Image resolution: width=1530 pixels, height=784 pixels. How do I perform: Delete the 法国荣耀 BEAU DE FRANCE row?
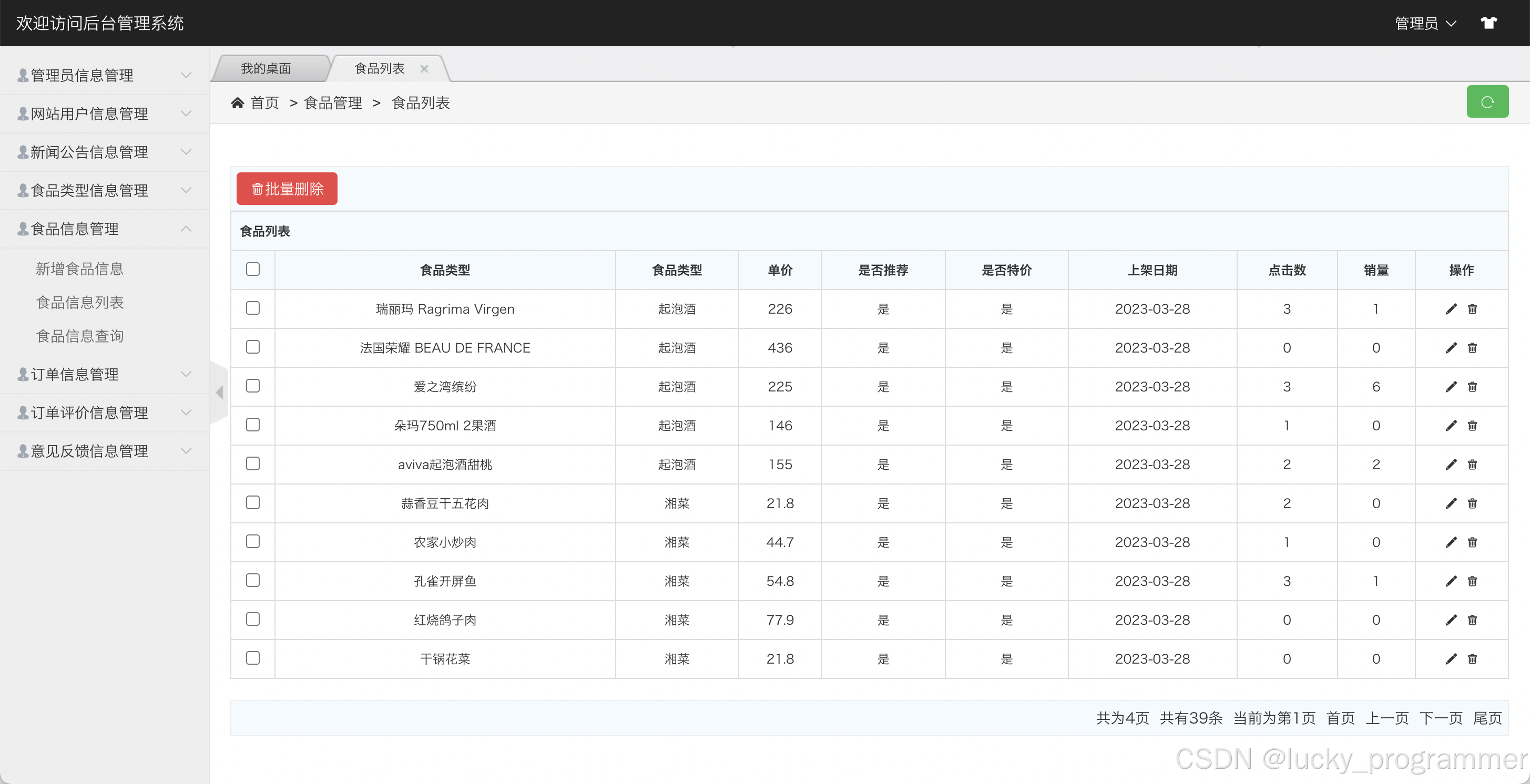point(1472,348)
